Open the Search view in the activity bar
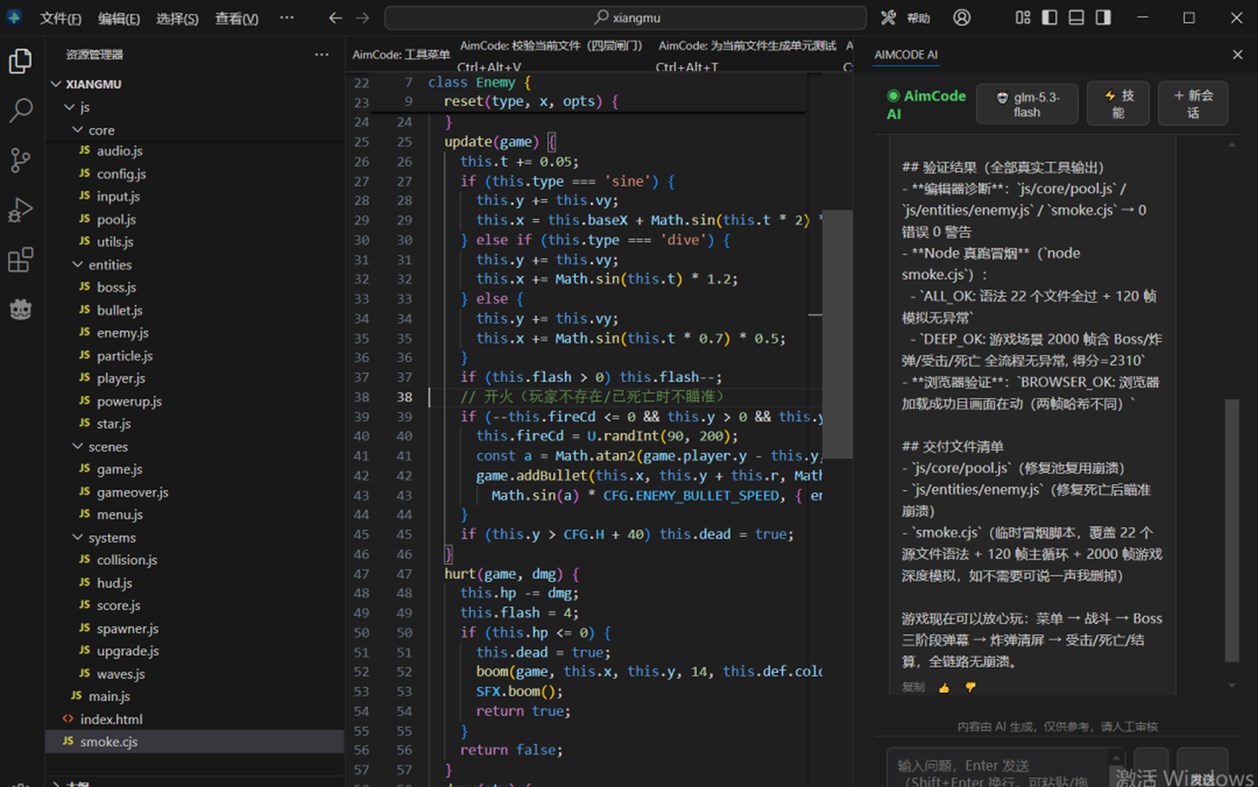The width and height of the screenshot is (1258, 787). click(x=20, y=110)
